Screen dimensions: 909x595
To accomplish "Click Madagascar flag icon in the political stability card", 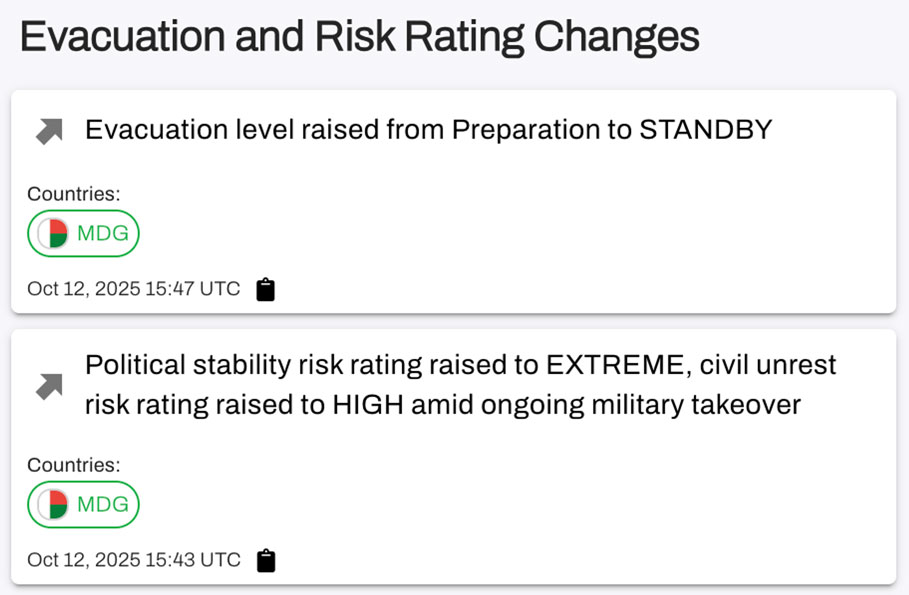I will (x=52, y=505).
